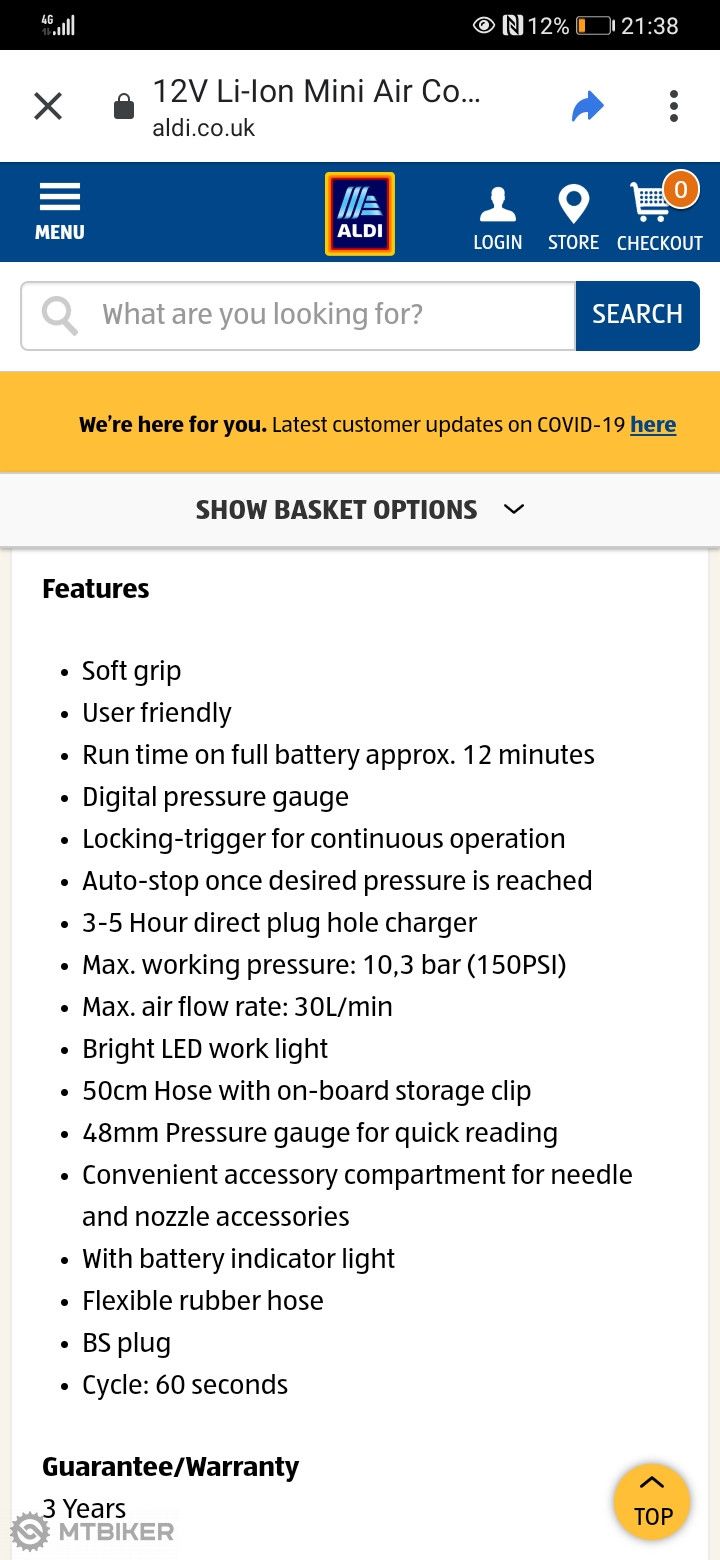
Task: Open the ALDI hamburger menu
Action: tap(59, 202)
